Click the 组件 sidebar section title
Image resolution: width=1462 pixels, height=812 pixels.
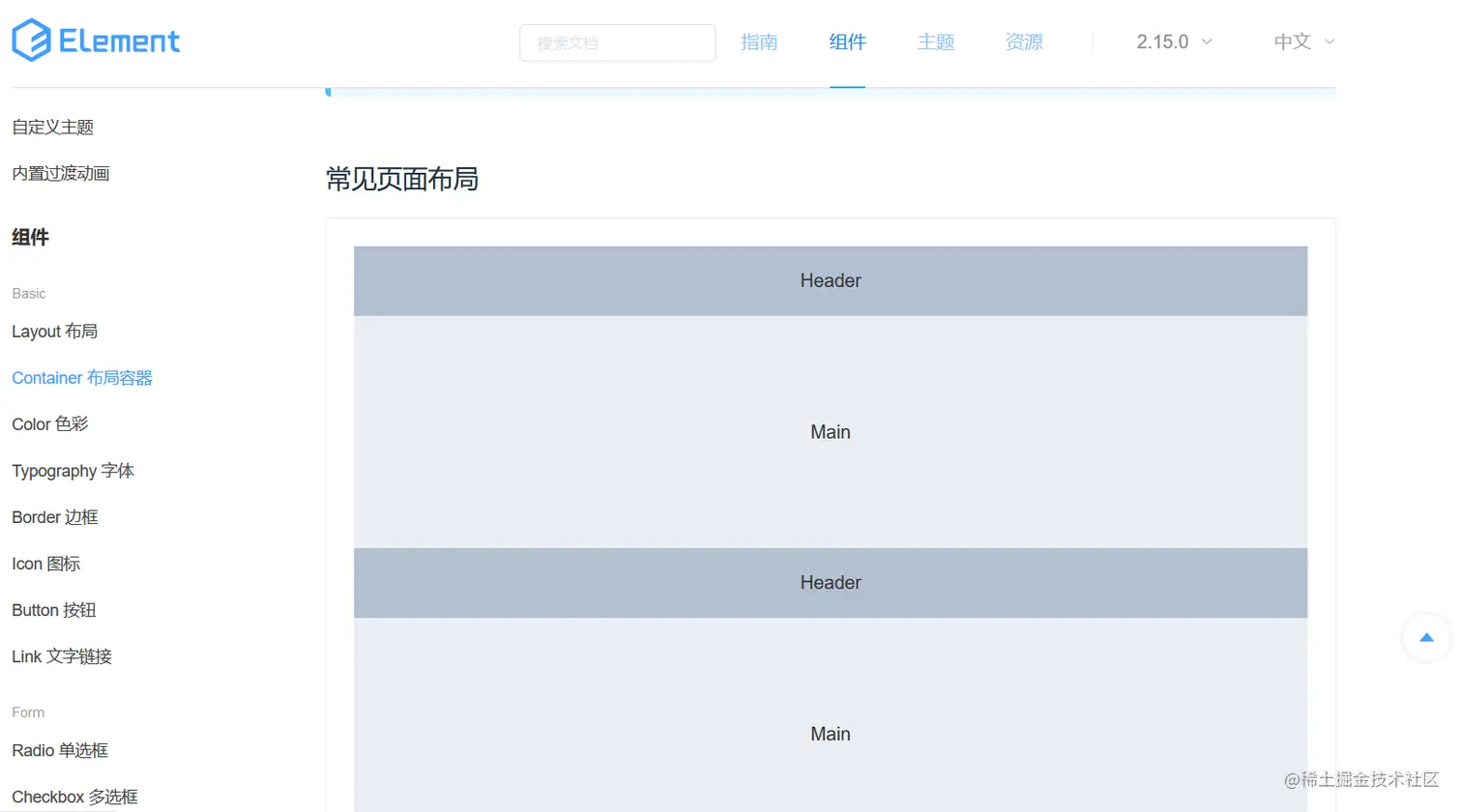click(x=30, y=237)
